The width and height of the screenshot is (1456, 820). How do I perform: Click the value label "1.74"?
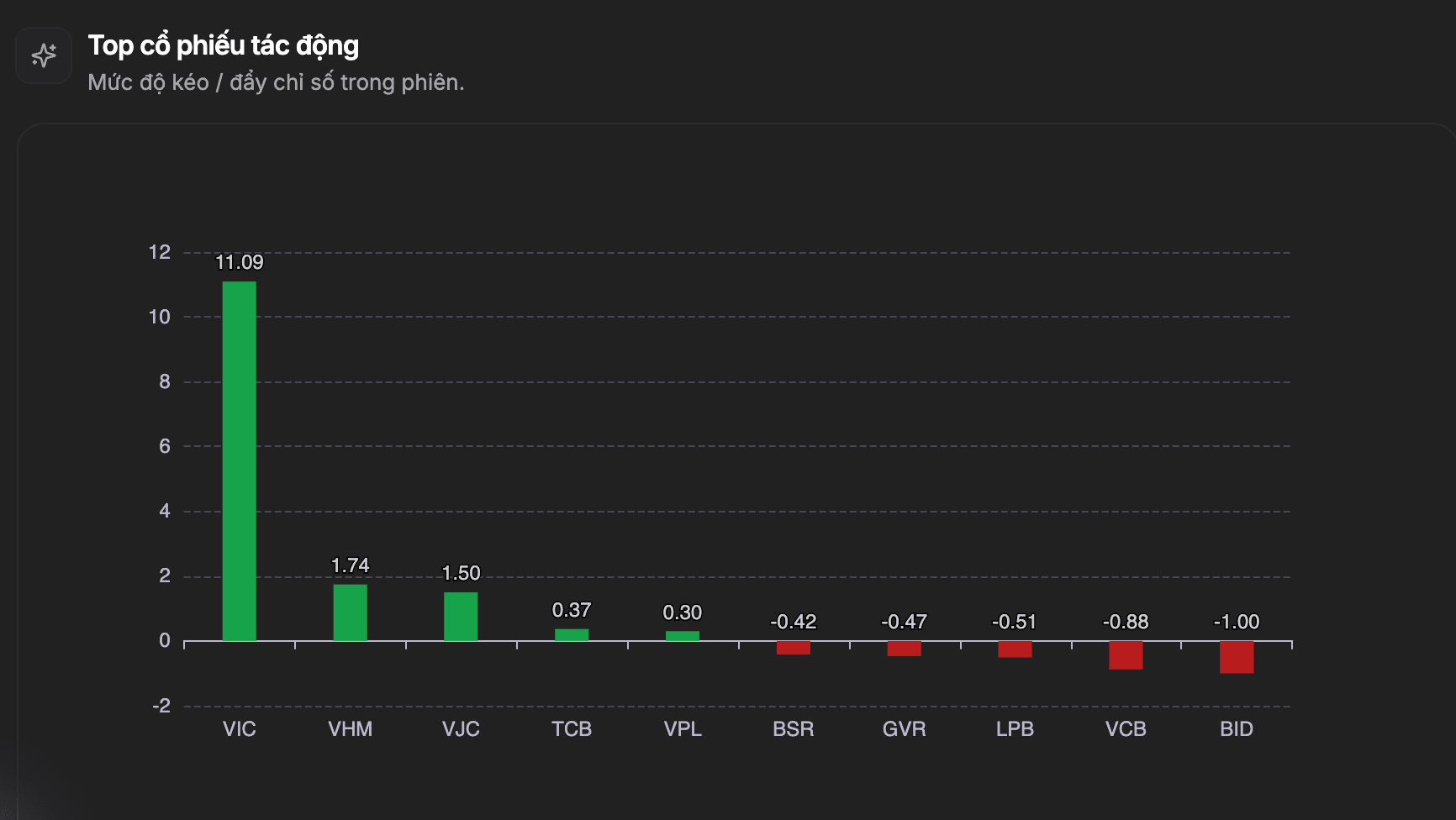(x=350, y=565)
